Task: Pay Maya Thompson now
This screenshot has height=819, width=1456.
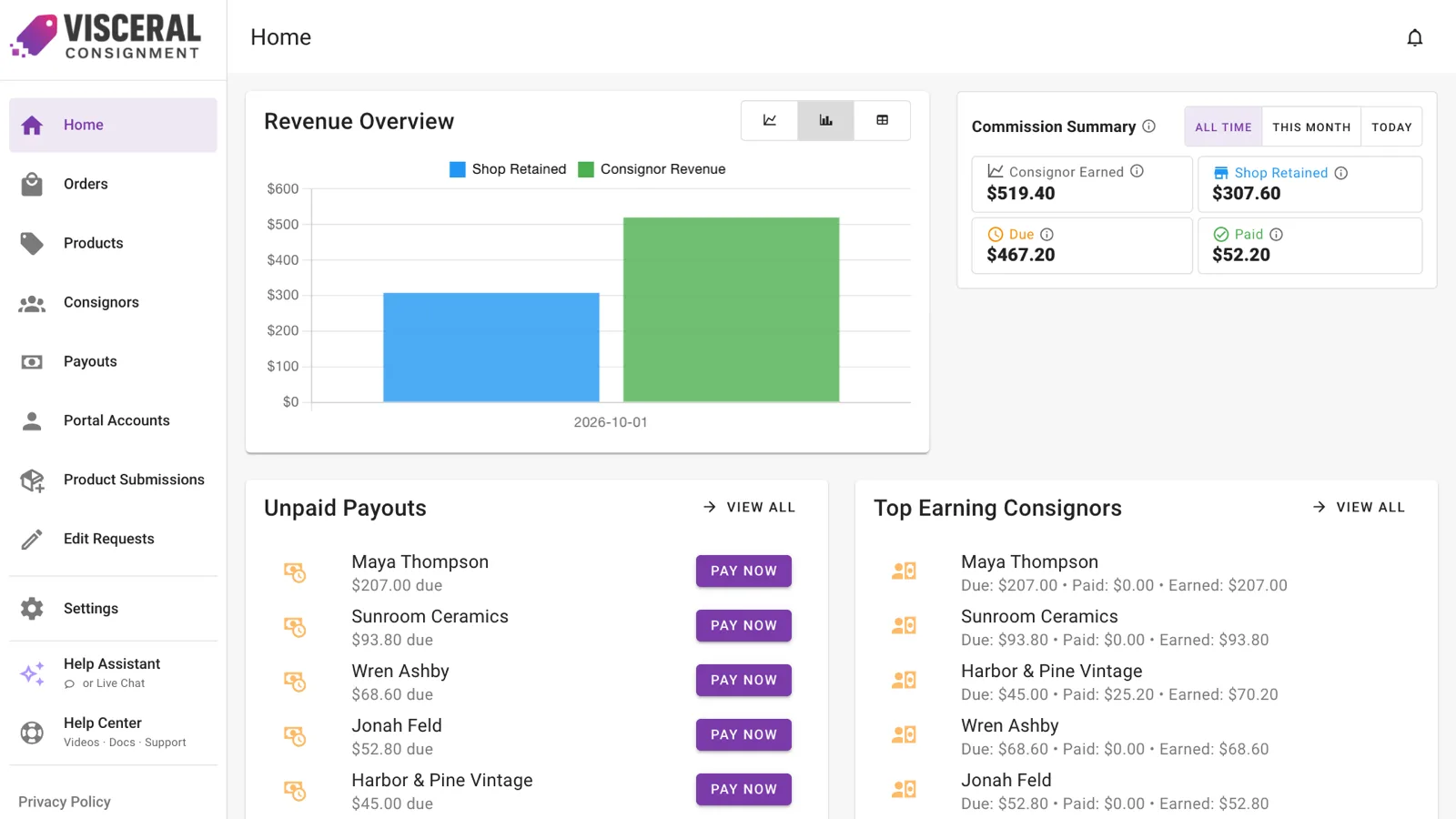Action: tap(743, 571)
